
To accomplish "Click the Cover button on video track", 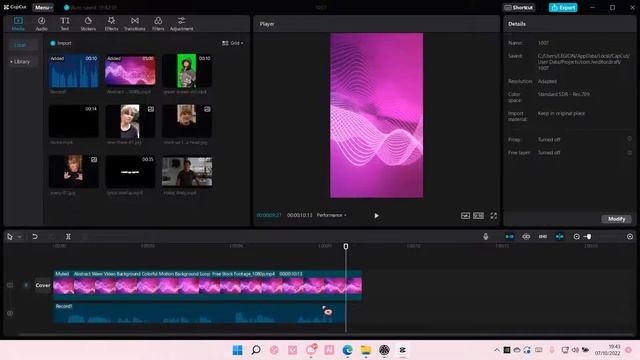I will (x=42, y=285).
